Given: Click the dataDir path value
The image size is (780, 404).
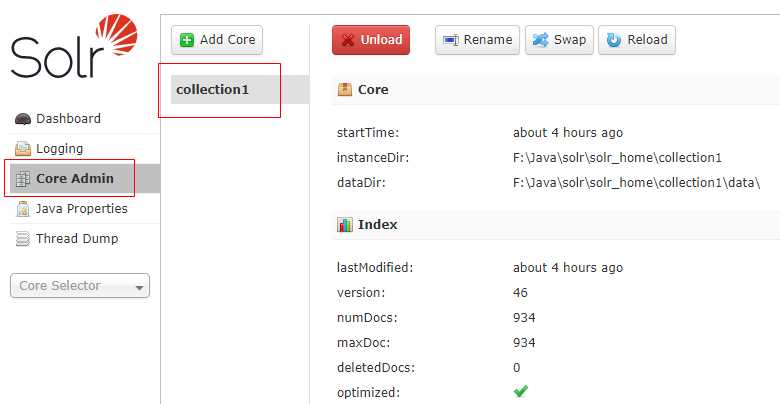Looking at the screenshot, I should [x=637, y=183].
